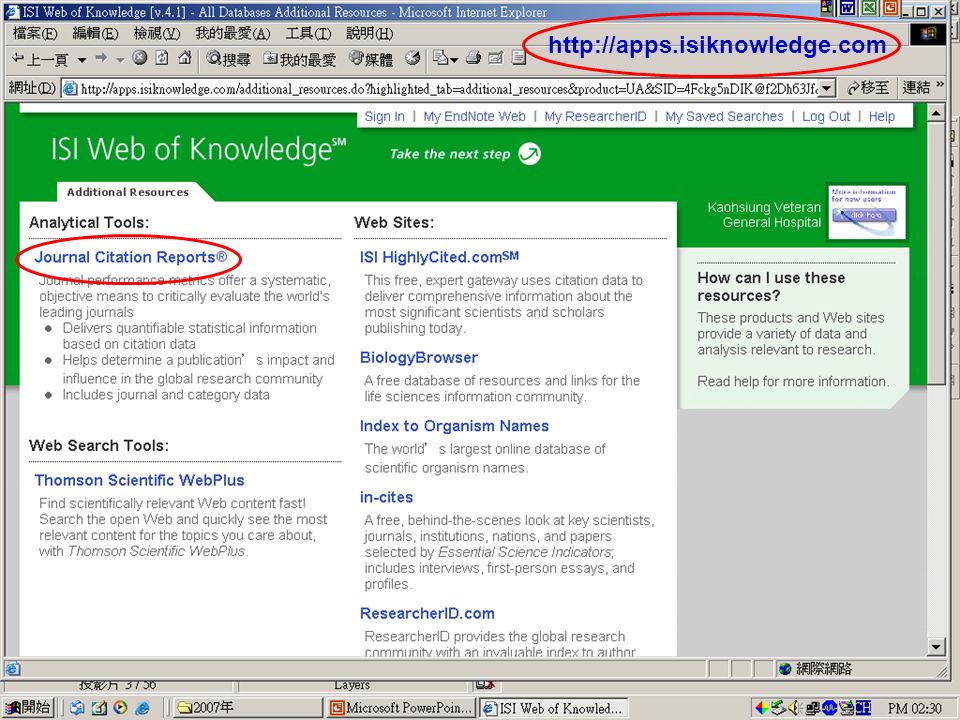Viewport: 960px width, 720px height.
Task: Switch to the Microsoft PowerPoint taskbar button
Action: click(x=401, y=708)
